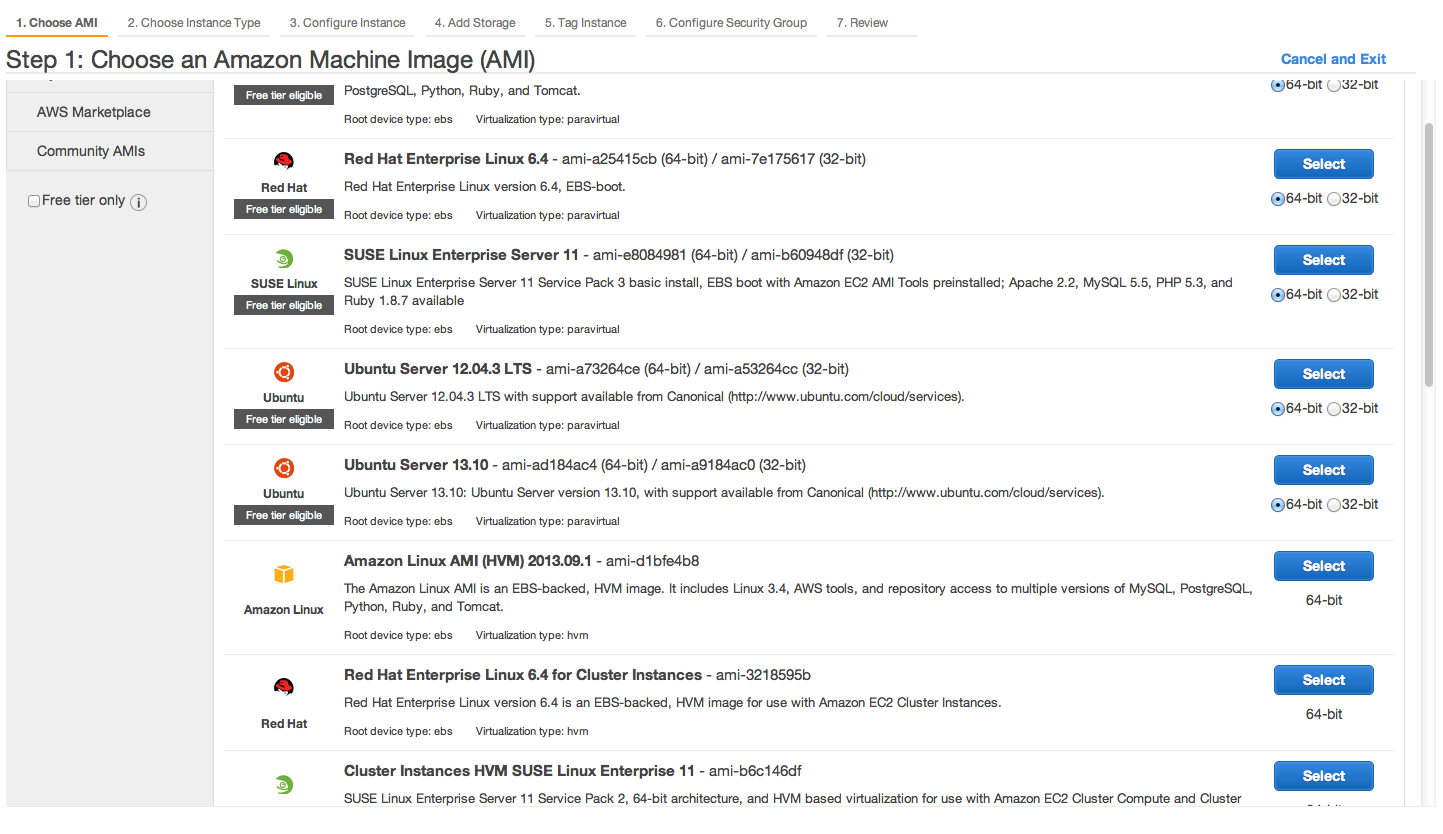Choose 64-bit for Ubuntu Server 13.10
Viewport: 1443px width, 834px height.
point(1277,505)
